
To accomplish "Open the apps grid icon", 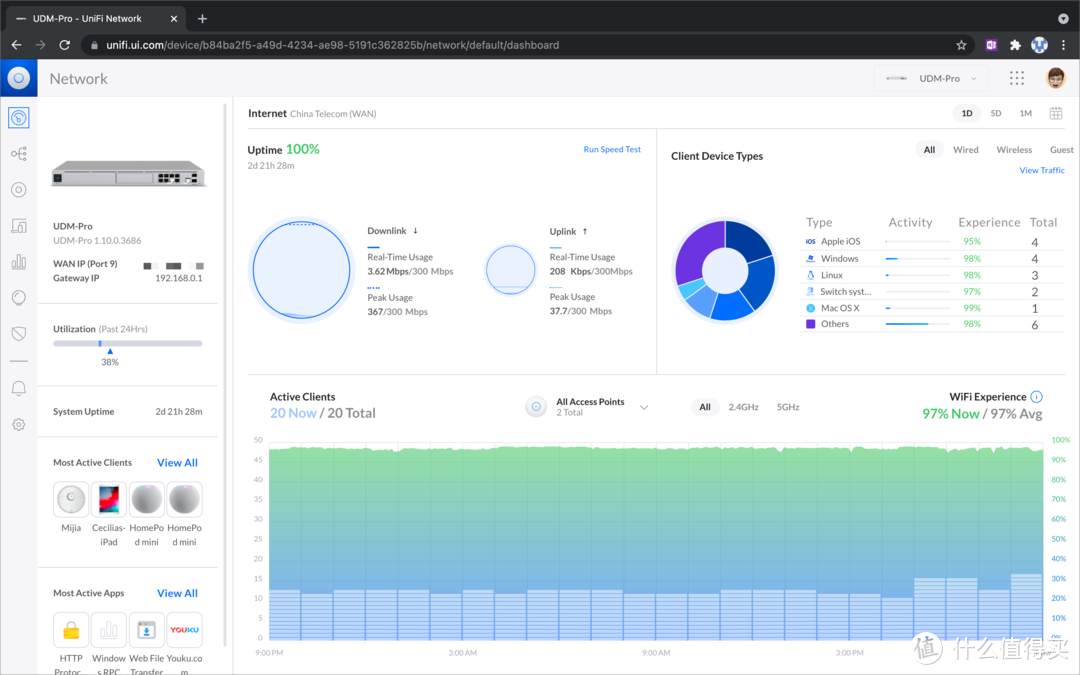I will point(1017,78).
